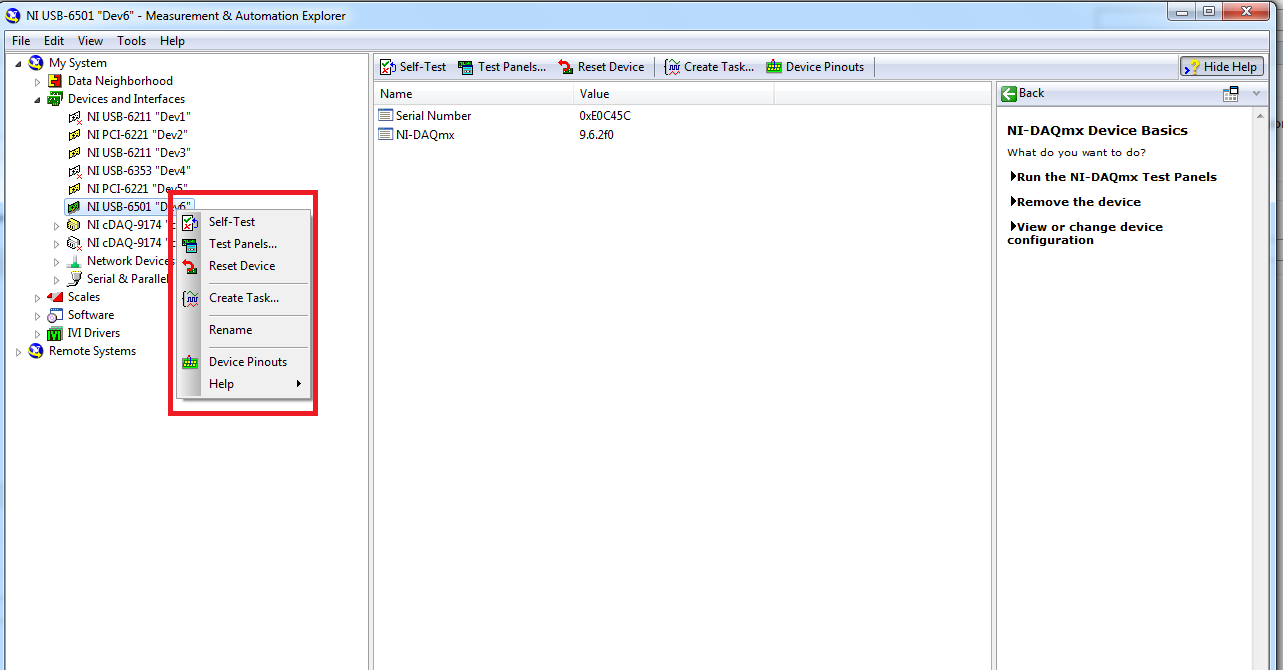Image resolution: width=1283 pixels, height=670 pixels.
Task: Select NI USB-6353 "Dev4" device
Action: pyautogui.click(x=138, y=171)
